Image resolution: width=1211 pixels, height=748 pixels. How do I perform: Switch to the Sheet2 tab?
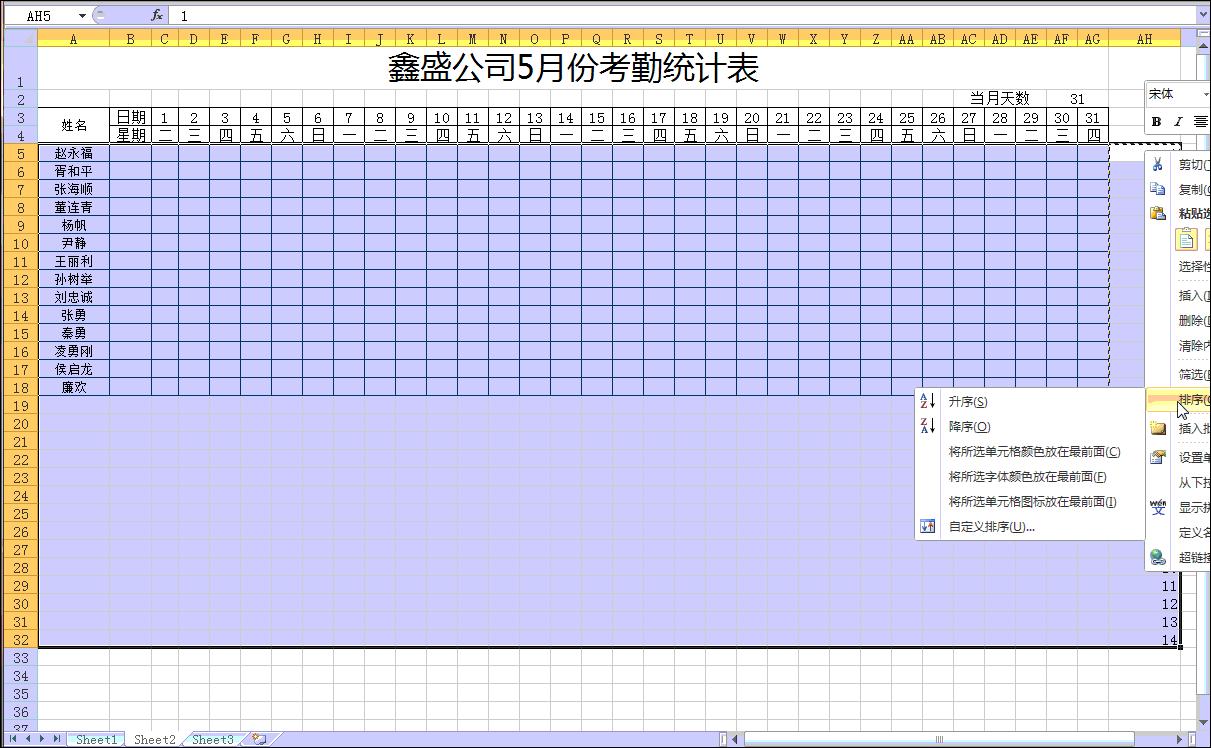[153, 740]
